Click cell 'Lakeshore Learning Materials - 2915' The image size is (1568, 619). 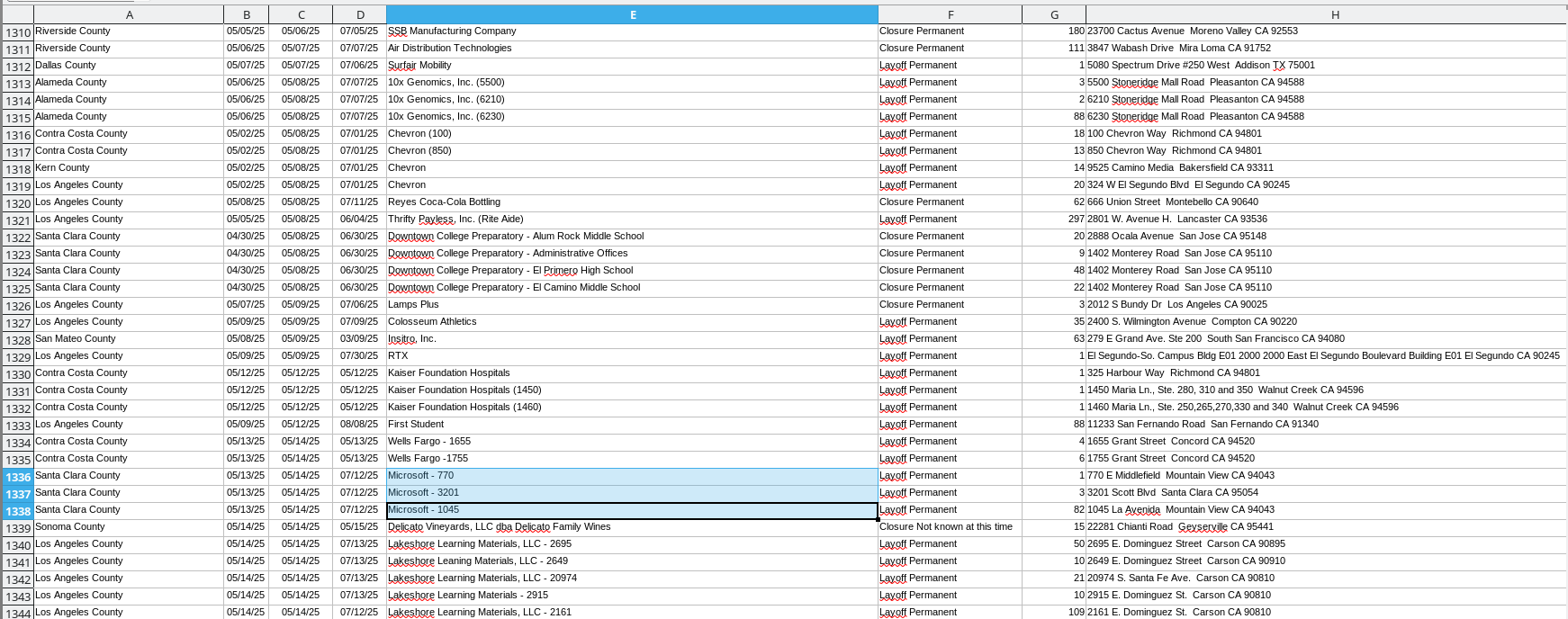632,596
